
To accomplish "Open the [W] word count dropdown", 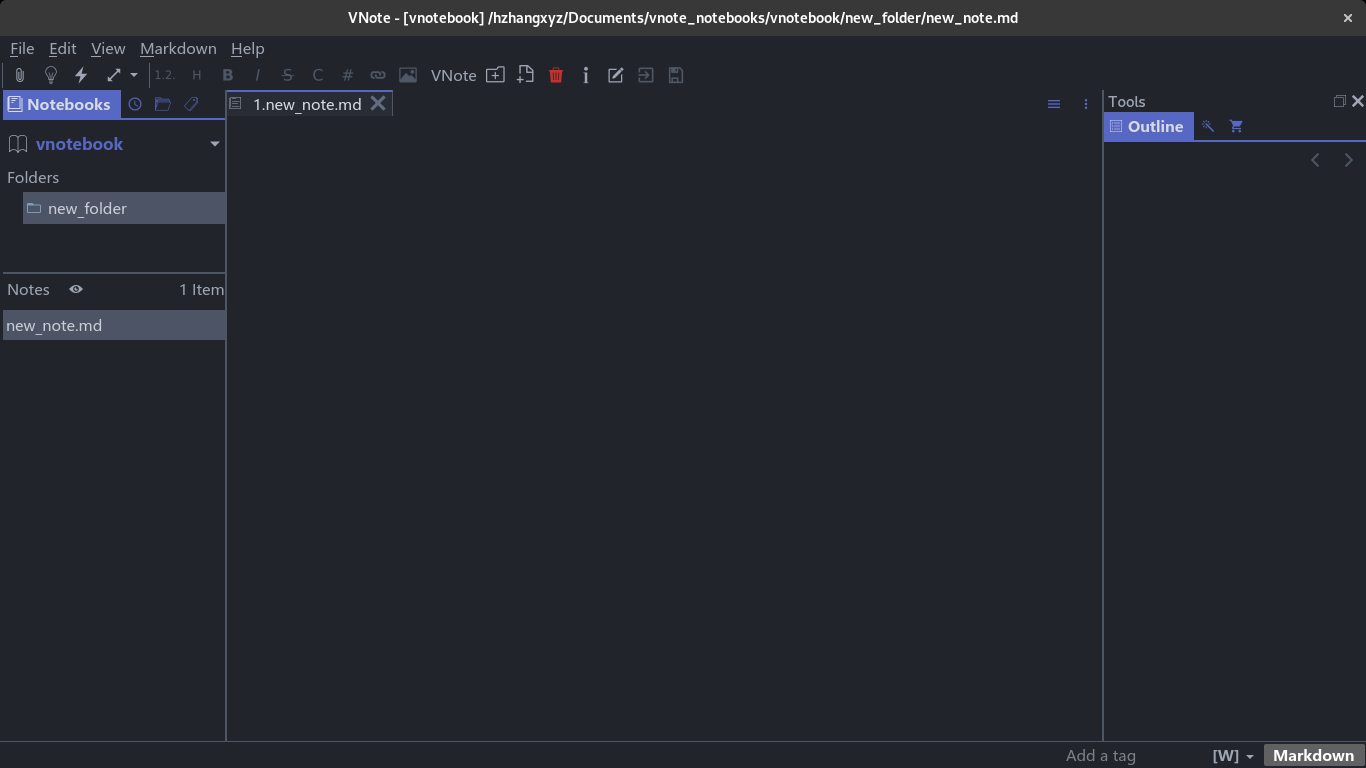I will 1233,756.
